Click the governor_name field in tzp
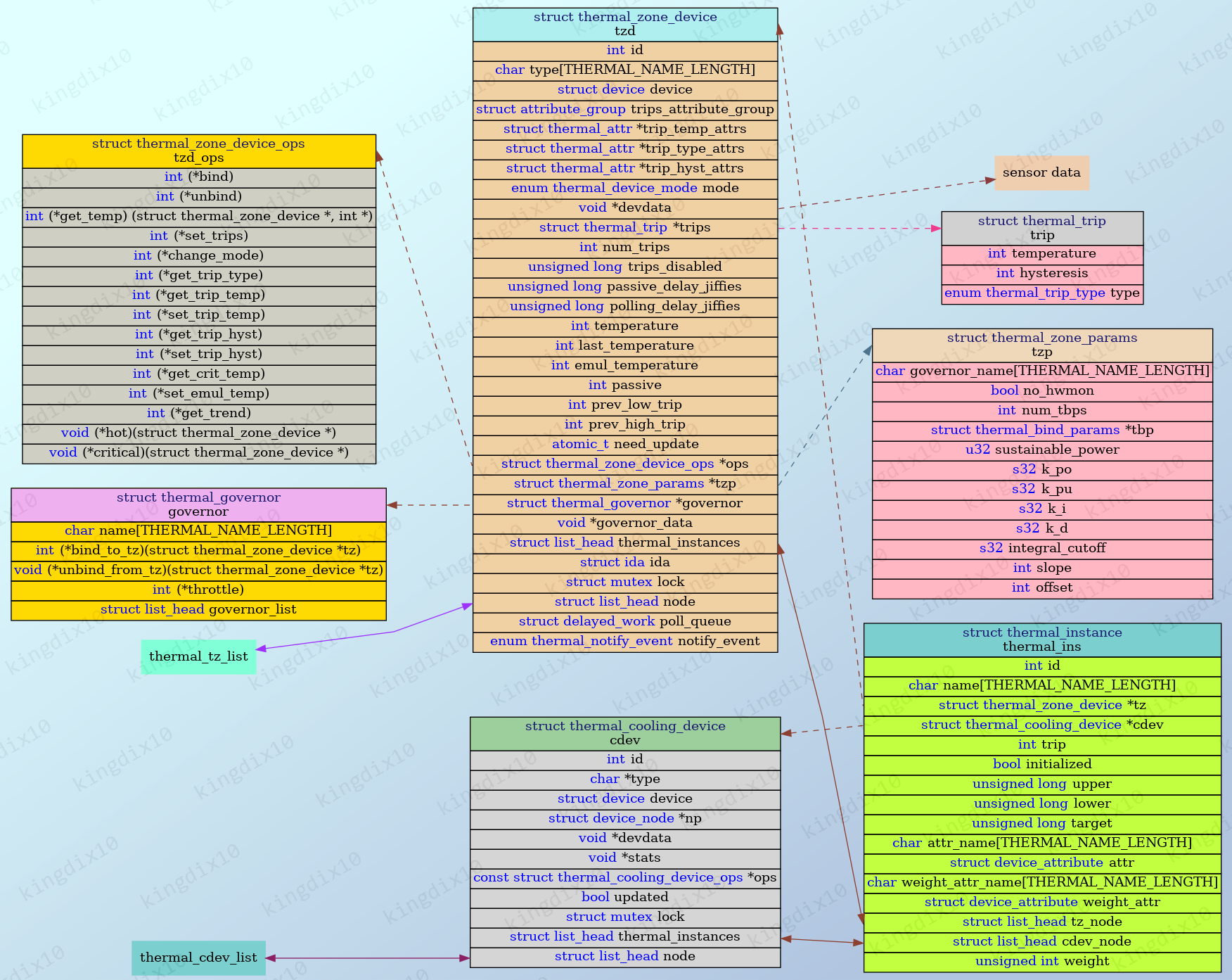This screenshot has height=980, width=1232. [1042, 371]
